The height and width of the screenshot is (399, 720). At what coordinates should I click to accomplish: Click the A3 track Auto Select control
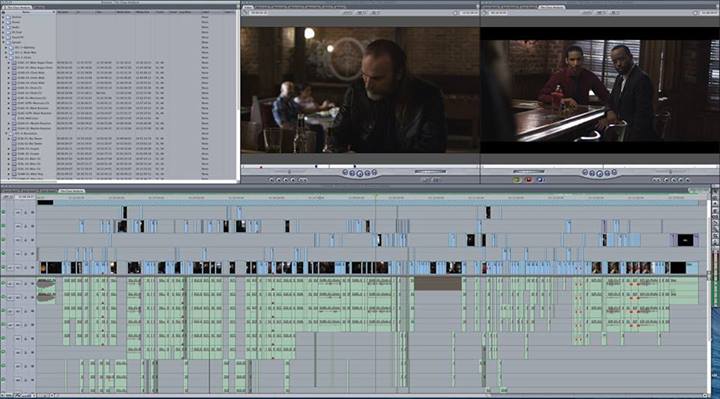(32, 311)
